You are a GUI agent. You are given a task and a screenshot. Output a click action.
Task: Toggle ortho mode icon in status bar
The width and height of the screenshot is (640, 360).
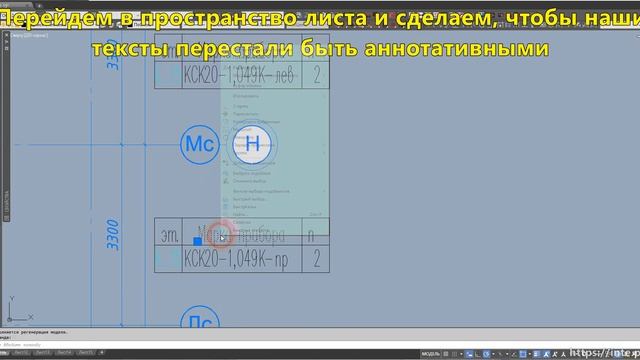(x=478, y=354)
